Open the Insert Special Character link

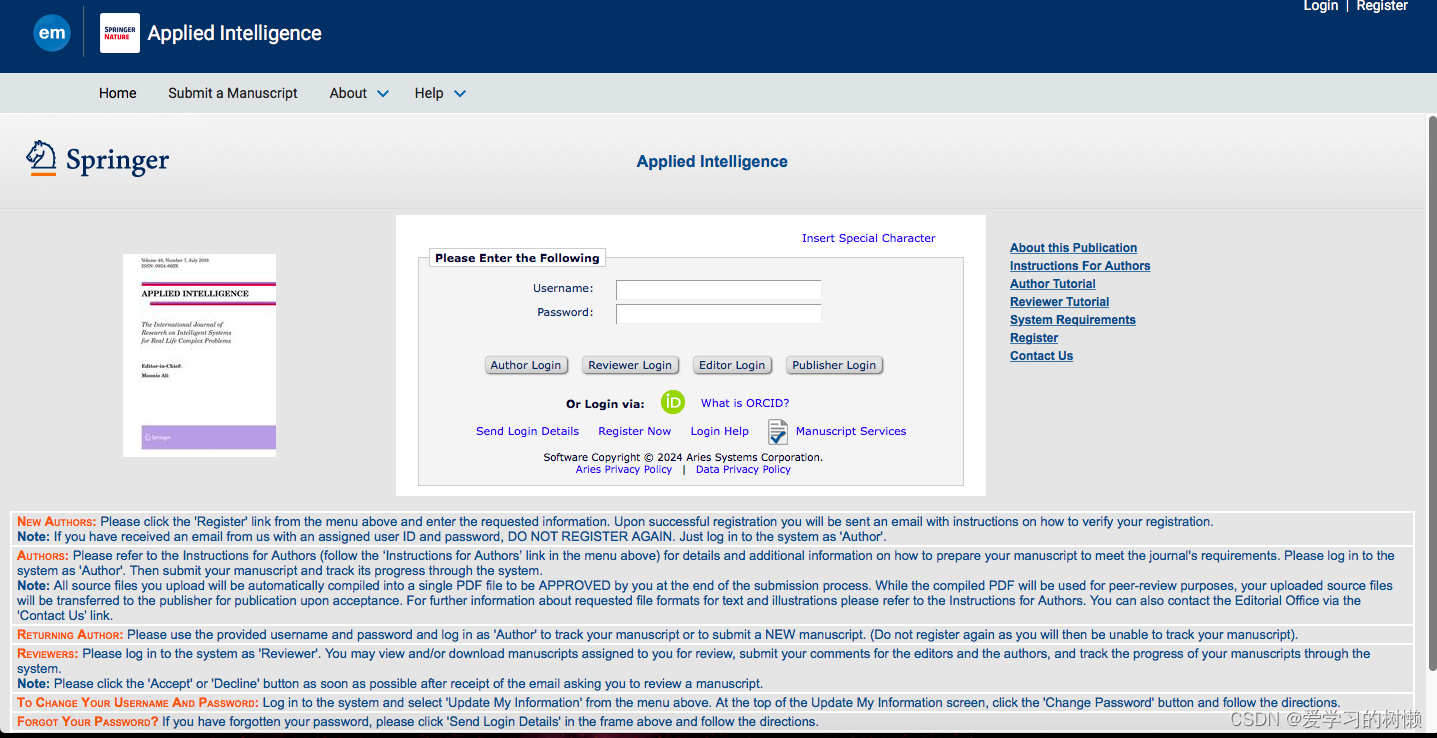pyautogui.click(x=869, y=238)
